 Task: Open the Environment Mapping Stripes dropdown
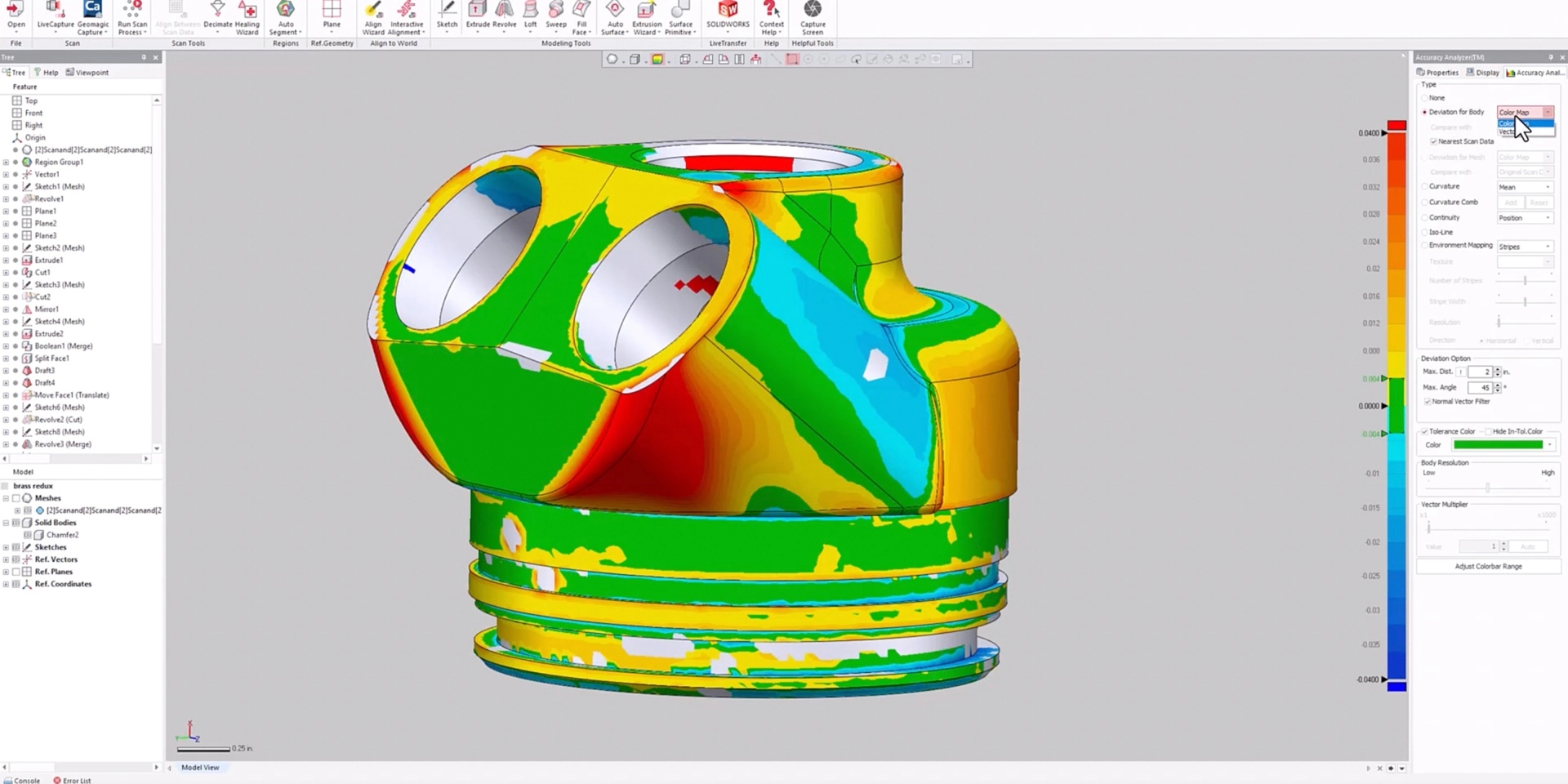(1524, 247)
